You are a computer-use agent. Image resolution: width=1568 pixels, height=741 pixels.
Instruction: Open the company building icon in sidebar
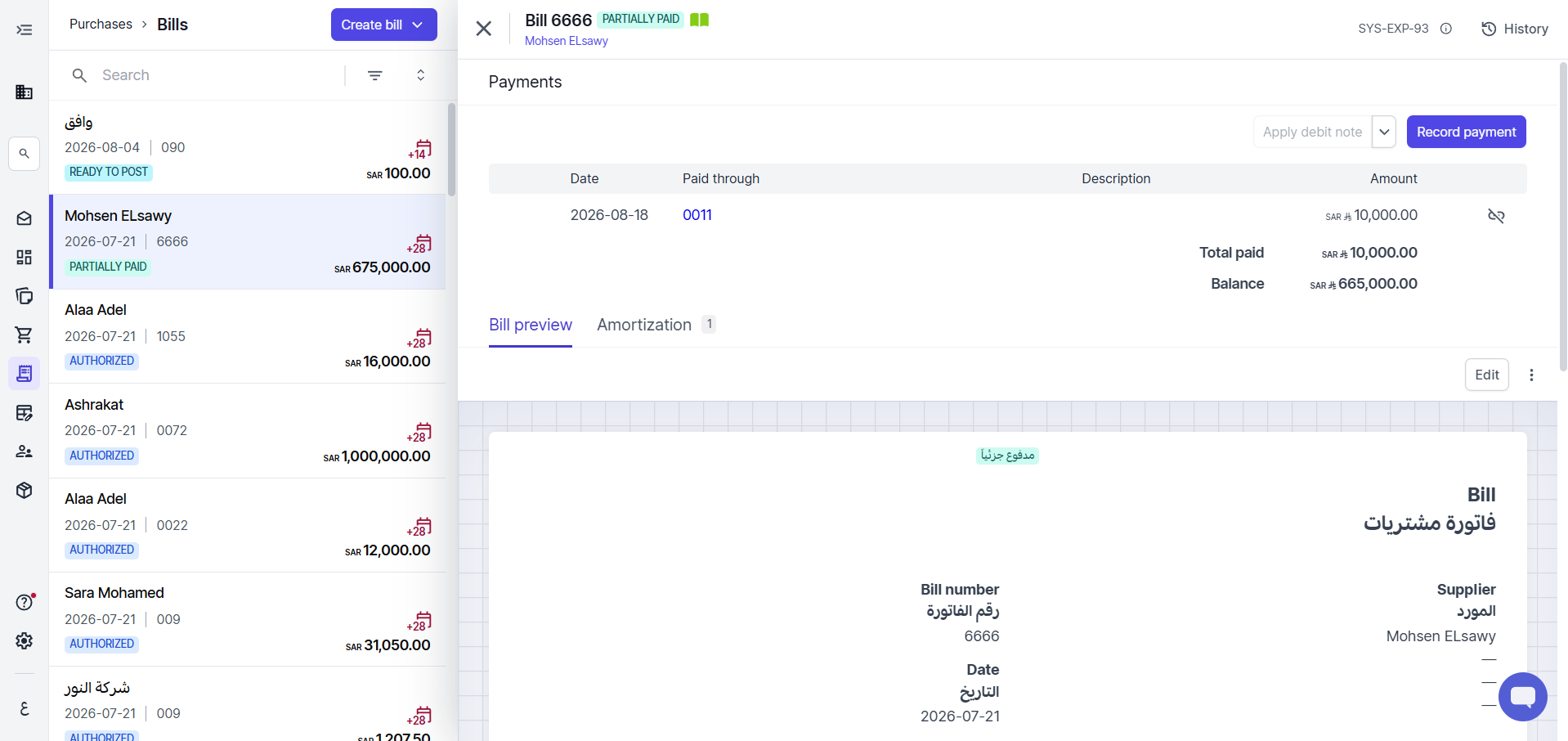[x=25, y=92]
